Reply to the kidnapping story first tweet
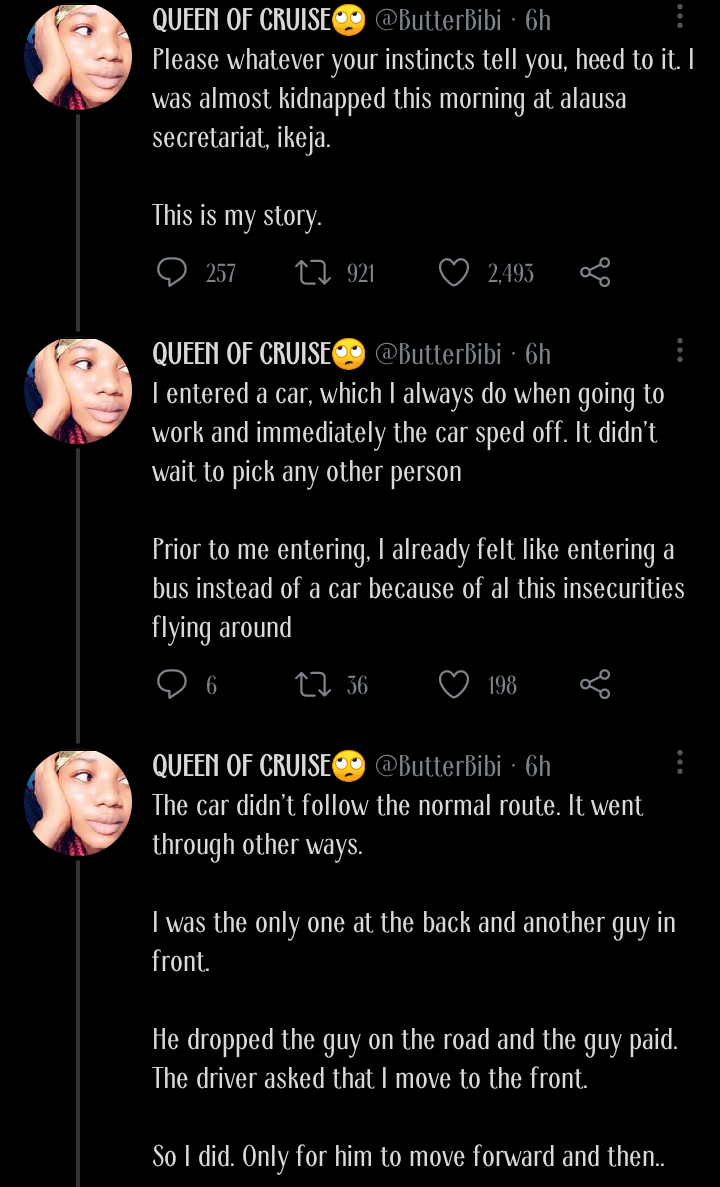 pos(172,272)
